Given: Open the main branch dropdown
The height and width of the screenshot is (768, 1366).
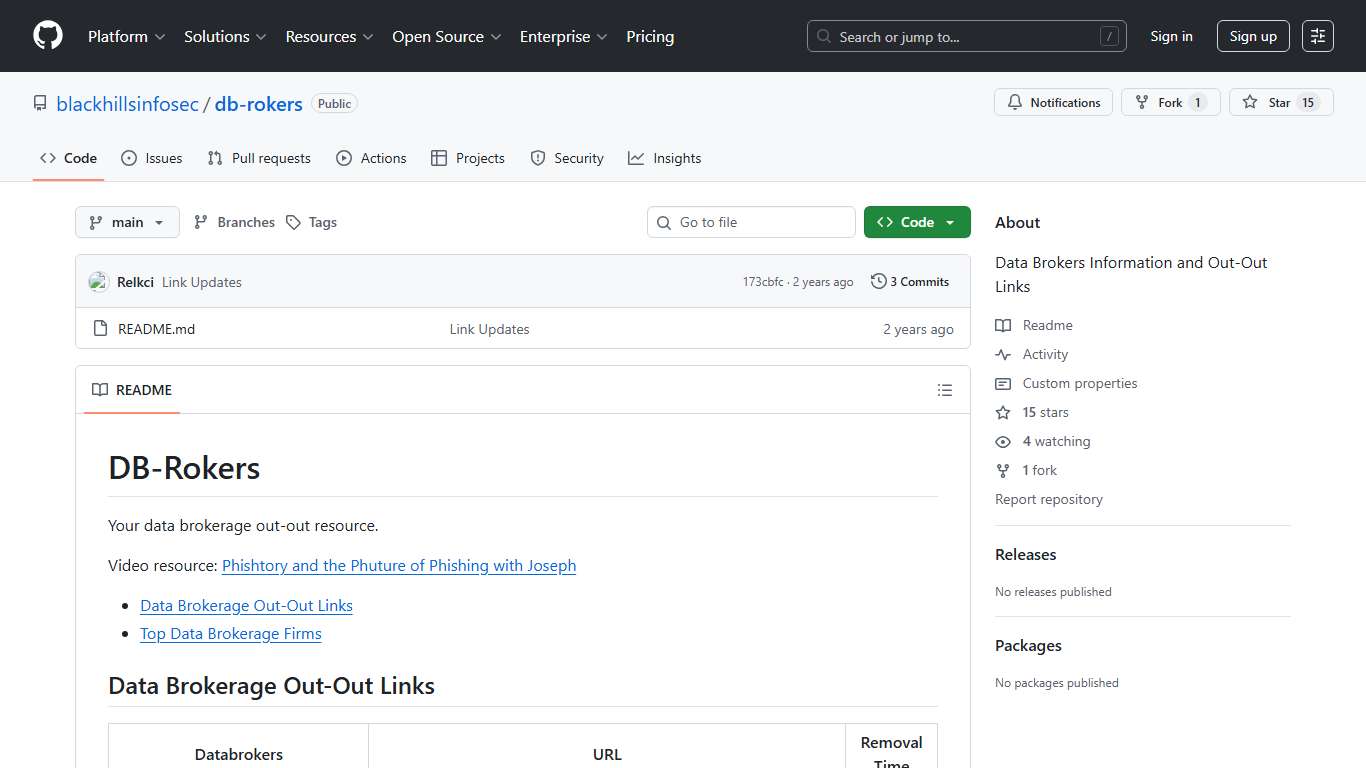Looking at the screenshot, I should click(x=127, y=222).
